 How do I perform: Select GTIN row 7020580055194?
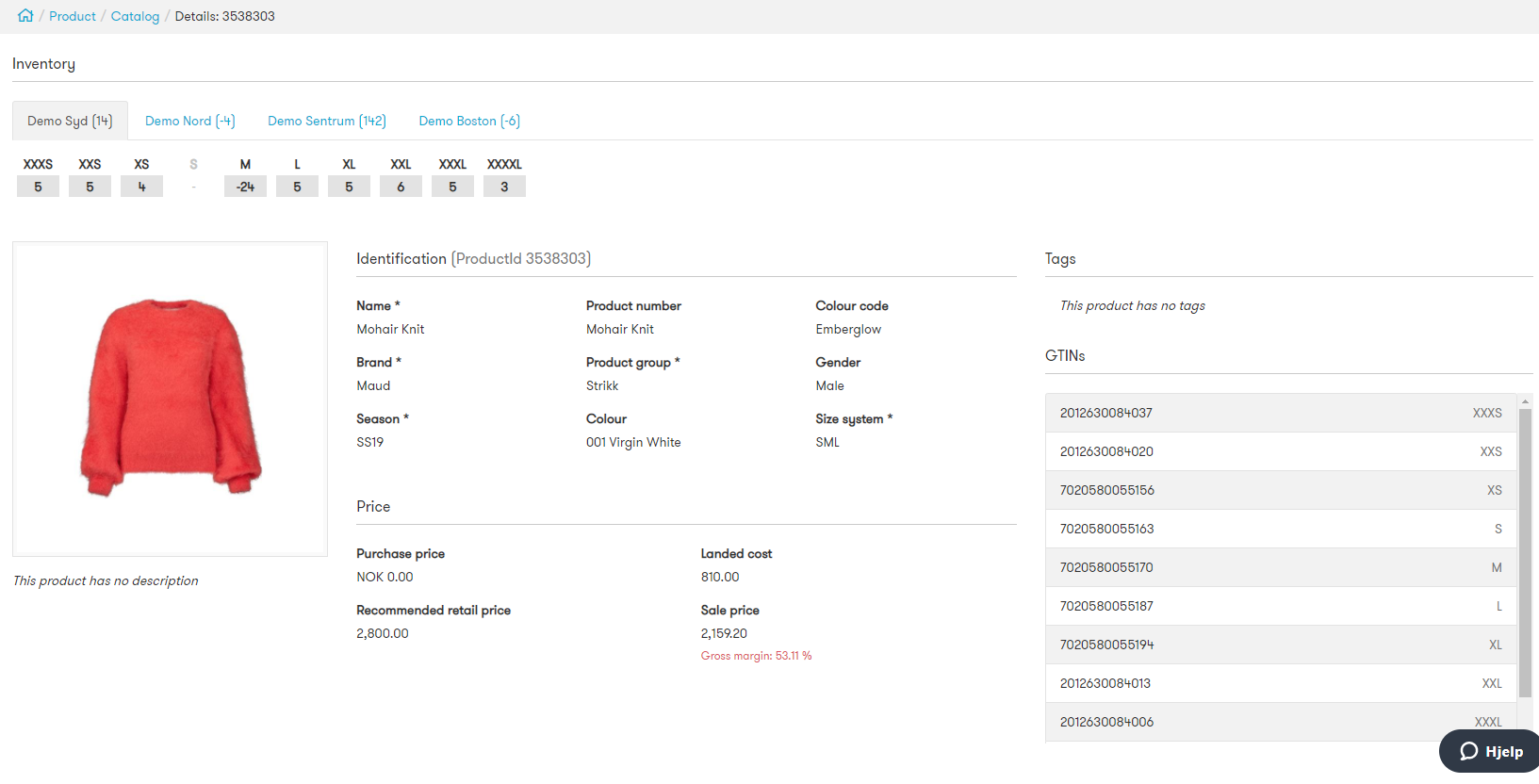coord(1281,645)
